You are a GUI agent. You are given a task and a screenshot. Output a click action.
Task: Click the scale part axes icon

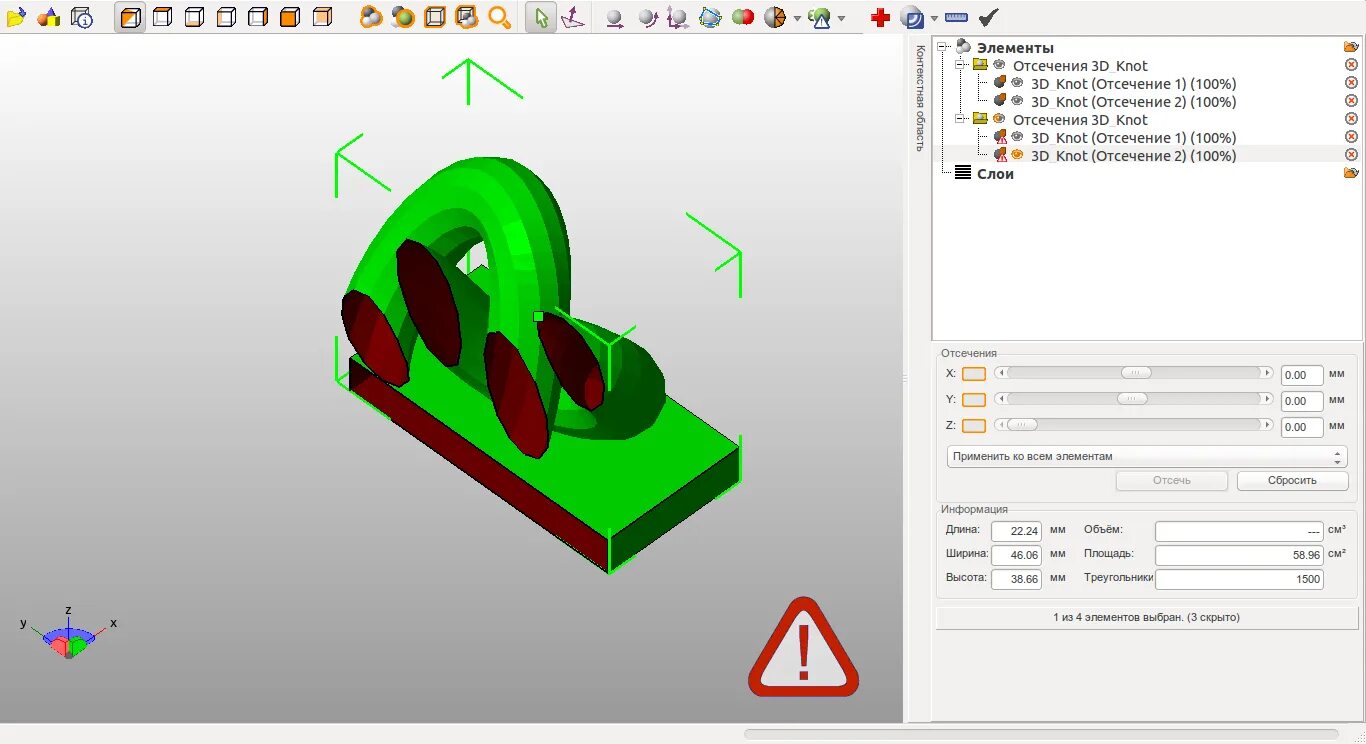pyautogui.click(x=678, y=18)
